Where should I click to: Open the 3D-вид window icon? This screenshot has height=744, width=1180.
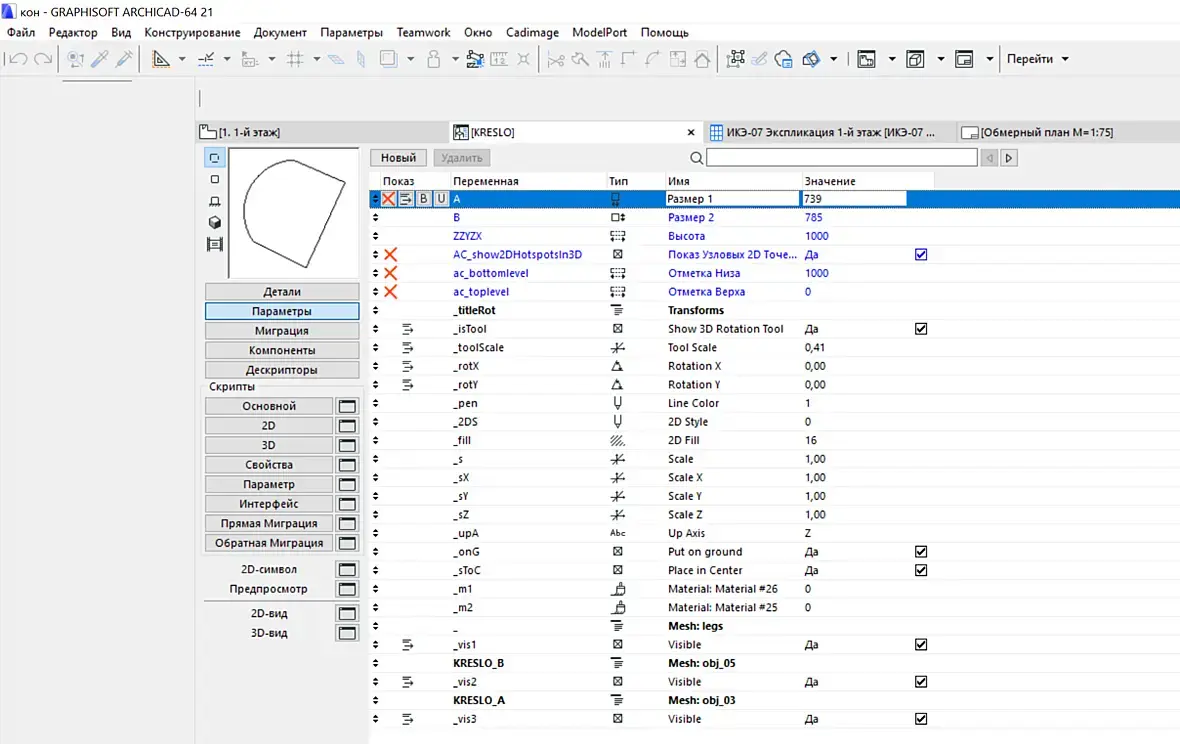(347, 633)
